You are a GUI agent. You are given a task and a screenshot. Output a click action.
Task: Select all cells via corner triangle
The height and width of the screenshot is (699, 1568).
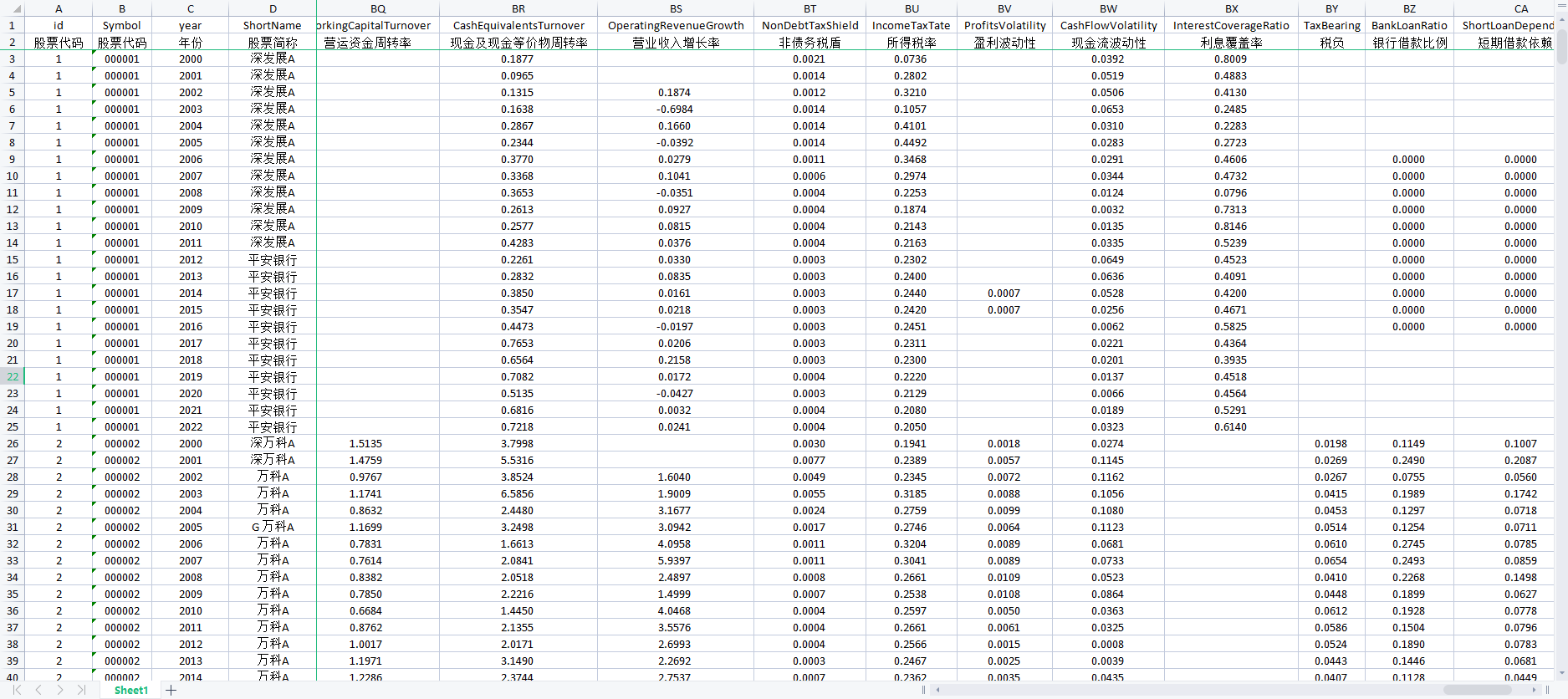(12, 8)
